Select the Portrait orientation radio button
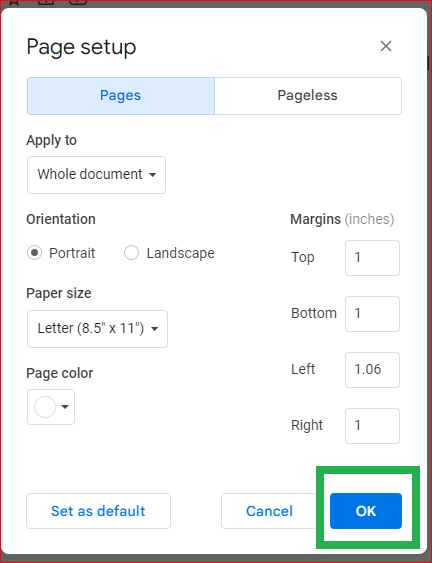 point(34,253)
